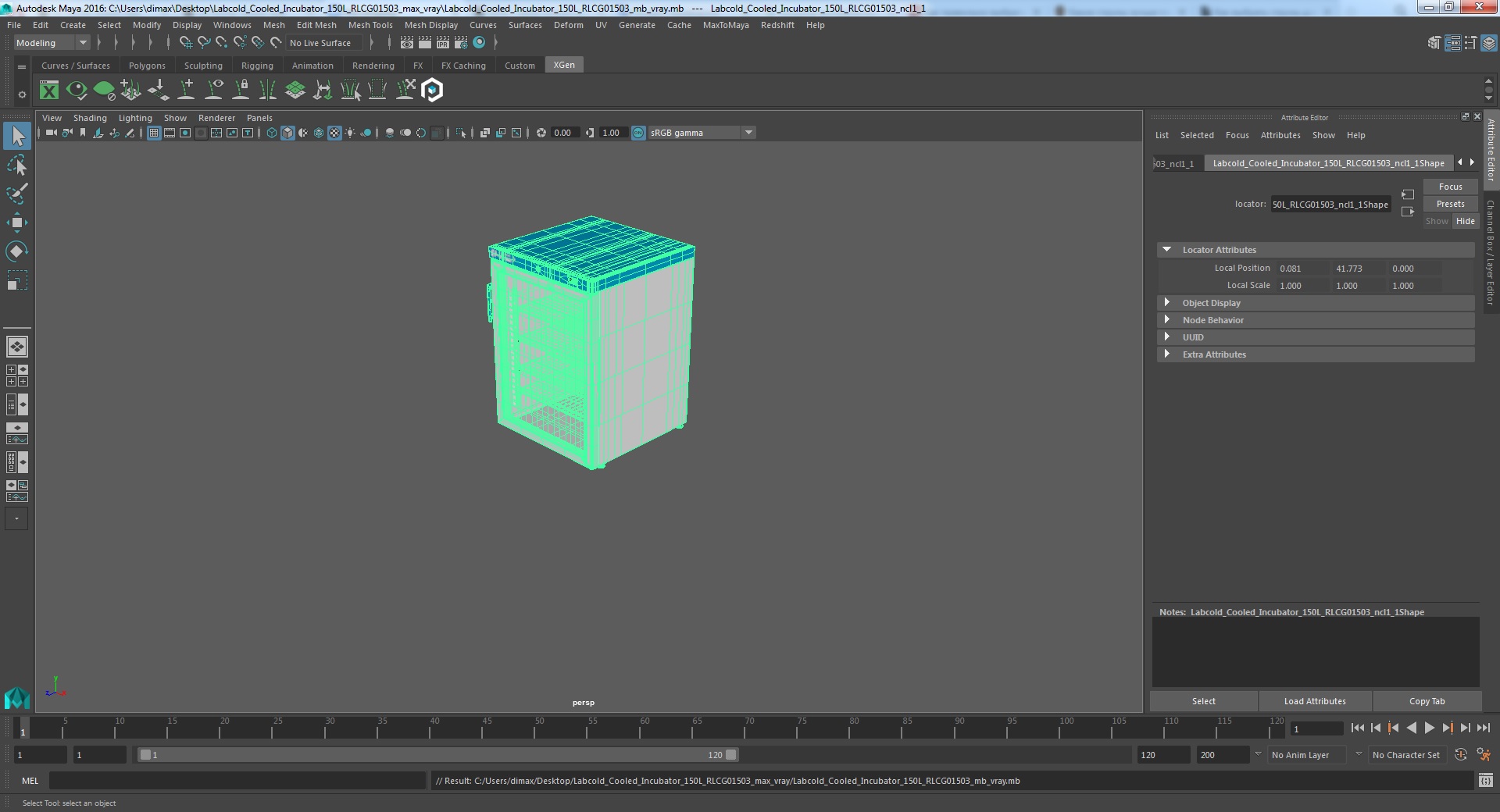Select the arrow Select tool

point(17,137)
